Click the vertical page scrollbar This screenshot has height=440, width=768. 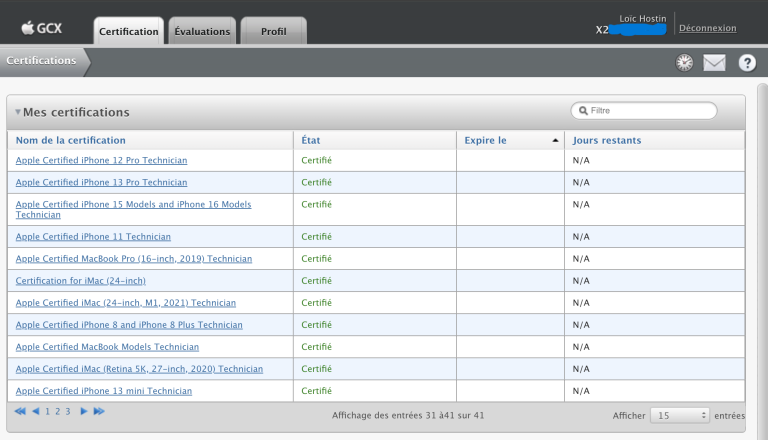[x=762, y=262]
